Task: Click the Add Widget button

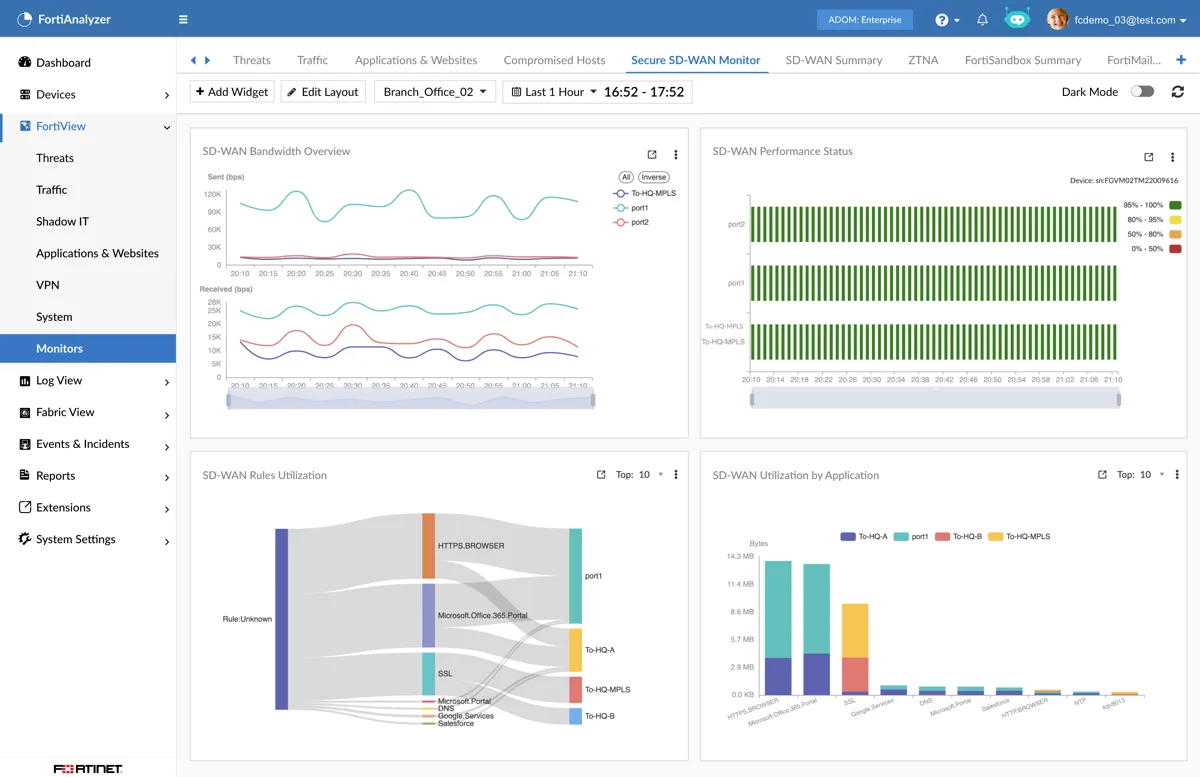Action: (232, 91)
